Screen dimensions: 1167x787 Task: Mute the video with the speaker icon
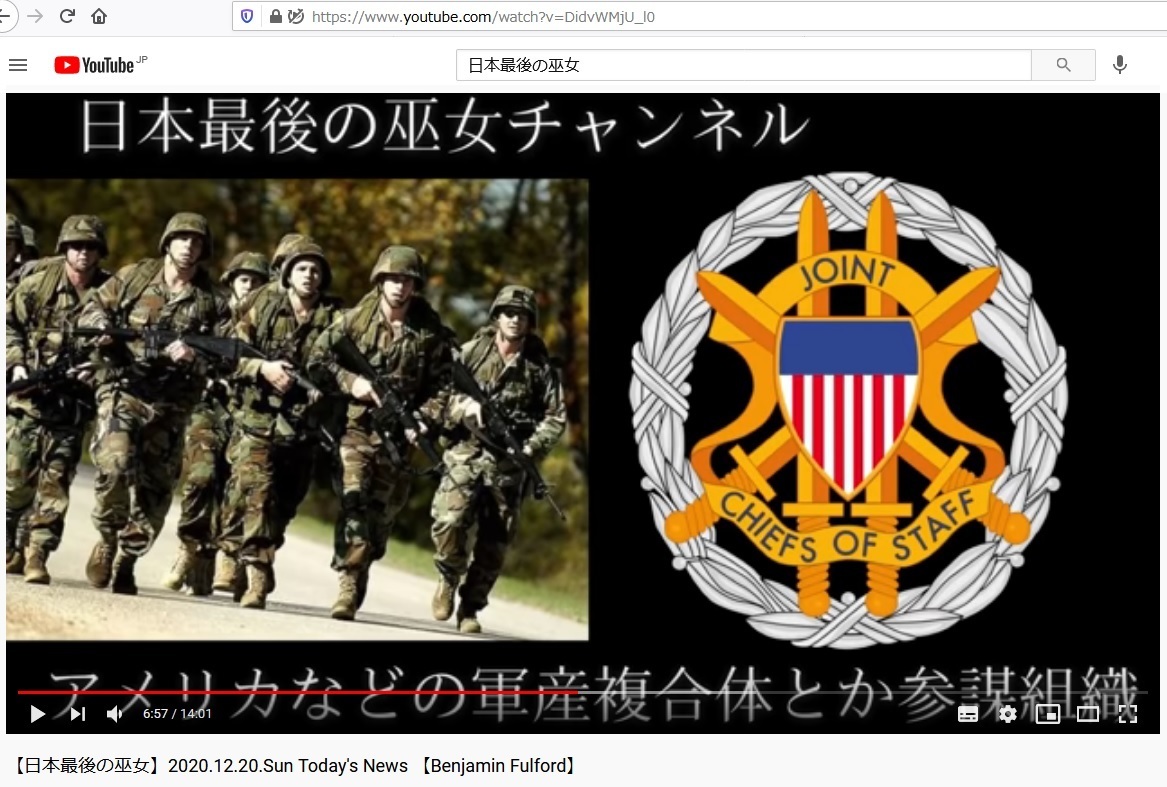point(115,714)
